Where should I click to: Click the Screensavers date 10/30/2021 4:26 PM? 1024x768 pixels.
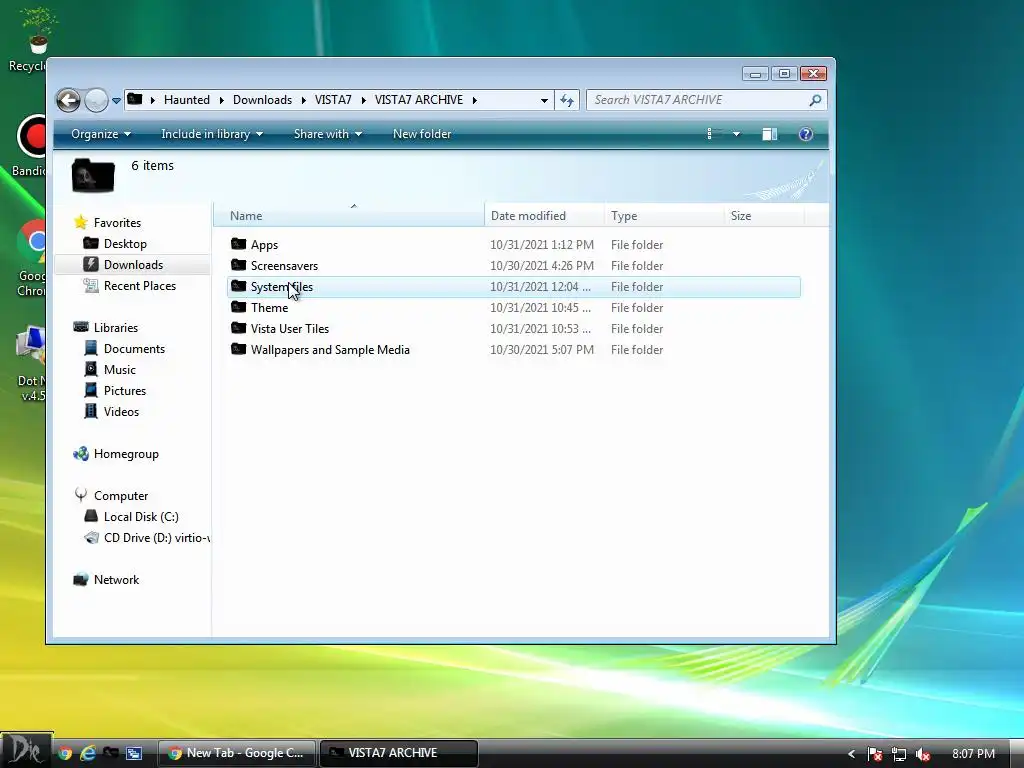542,266
